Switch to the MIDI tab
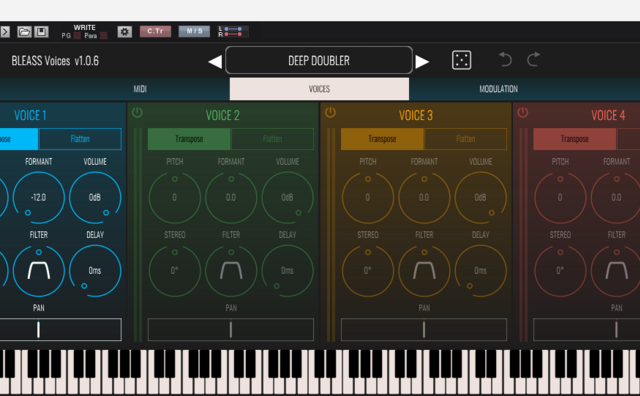The width and height of the screenshot is (640, 396). pos(140,89)
